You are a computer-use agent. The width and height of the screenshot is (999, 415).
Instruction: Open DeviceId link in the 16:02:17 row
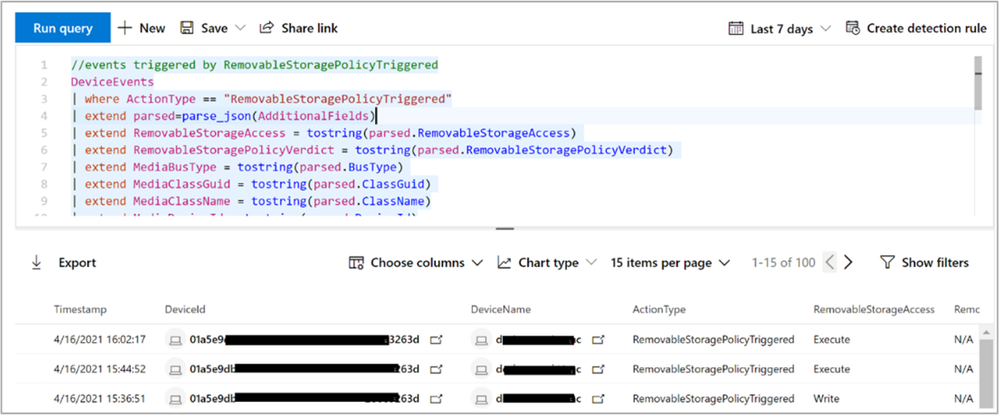tap(436, 340)
